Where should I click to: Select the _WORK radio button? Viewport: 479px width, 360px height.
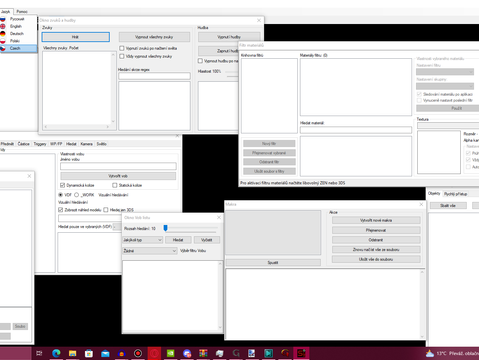tap(76, 195)
